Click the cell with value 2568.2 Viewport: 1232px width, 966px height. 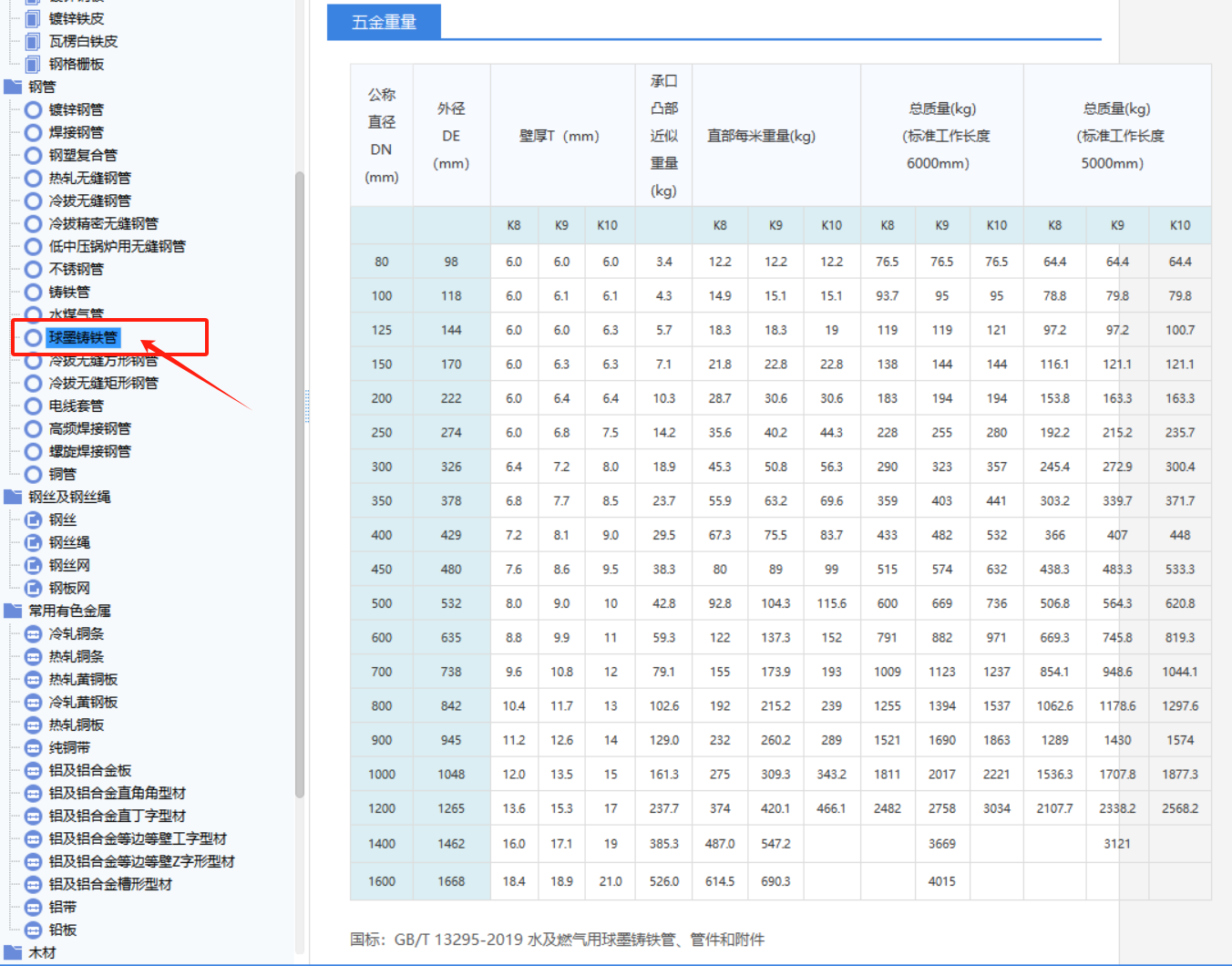(1180, 808)
